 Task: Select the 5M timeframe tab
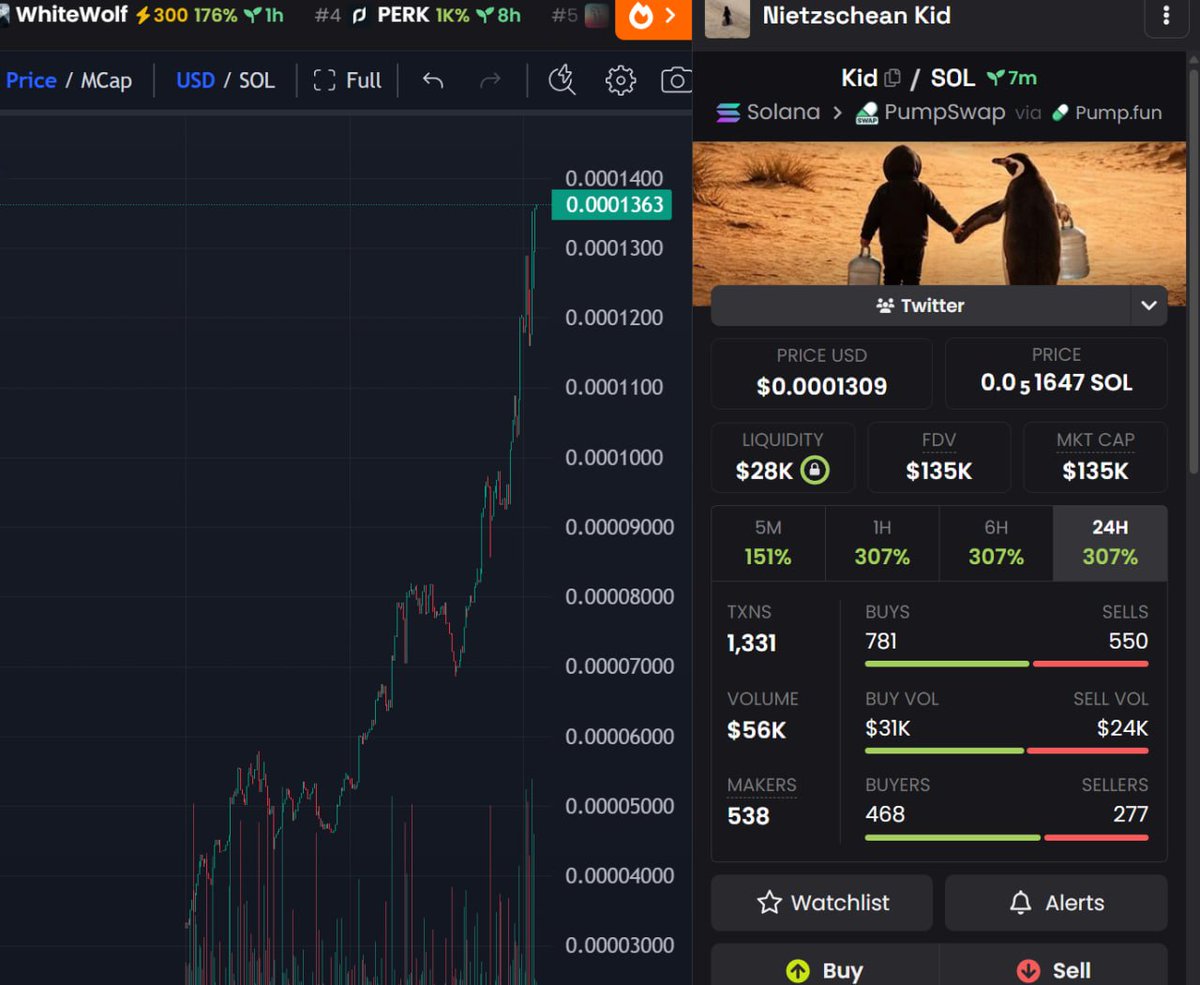click(768, 543)
